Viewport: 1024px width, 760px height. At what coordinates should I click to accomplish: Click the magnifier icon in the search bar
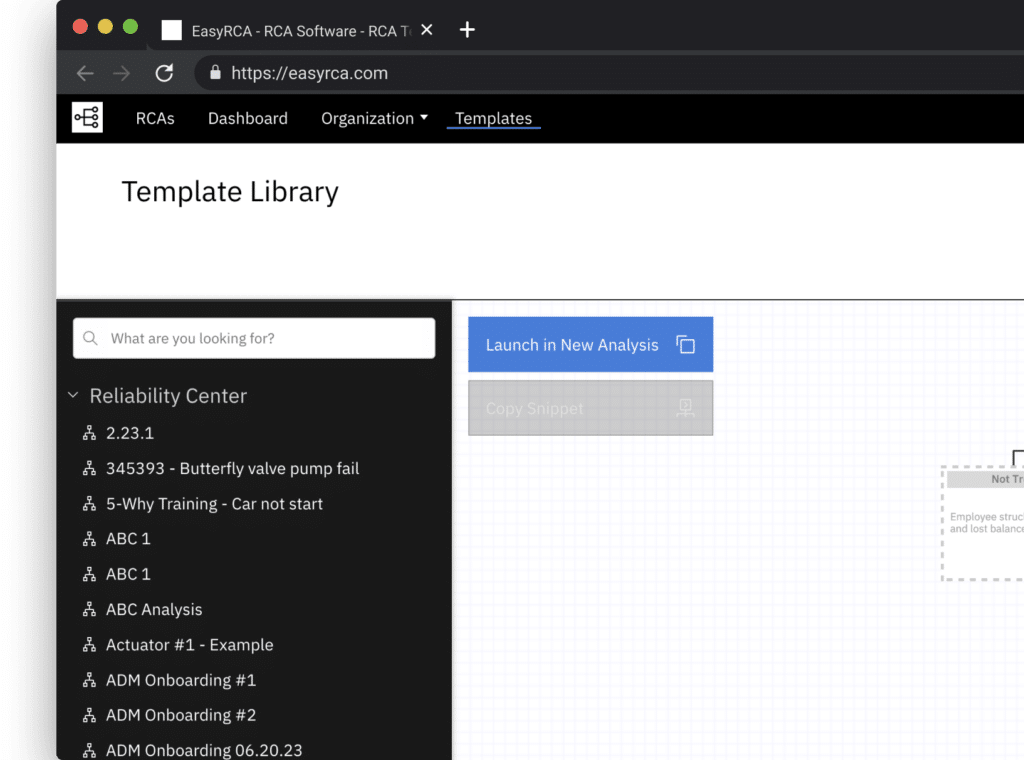[90, 338]
